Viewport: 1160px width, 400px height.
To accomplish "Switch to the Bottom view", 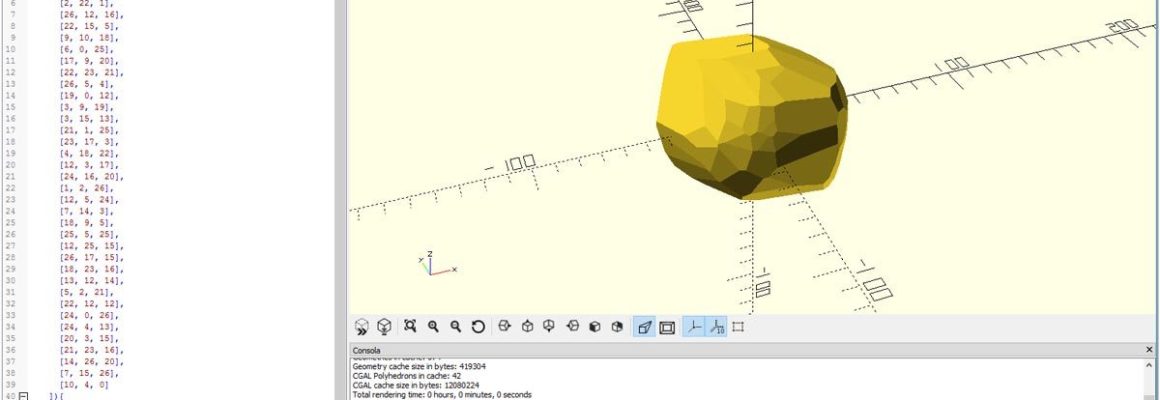I will [x=549, y=326].
